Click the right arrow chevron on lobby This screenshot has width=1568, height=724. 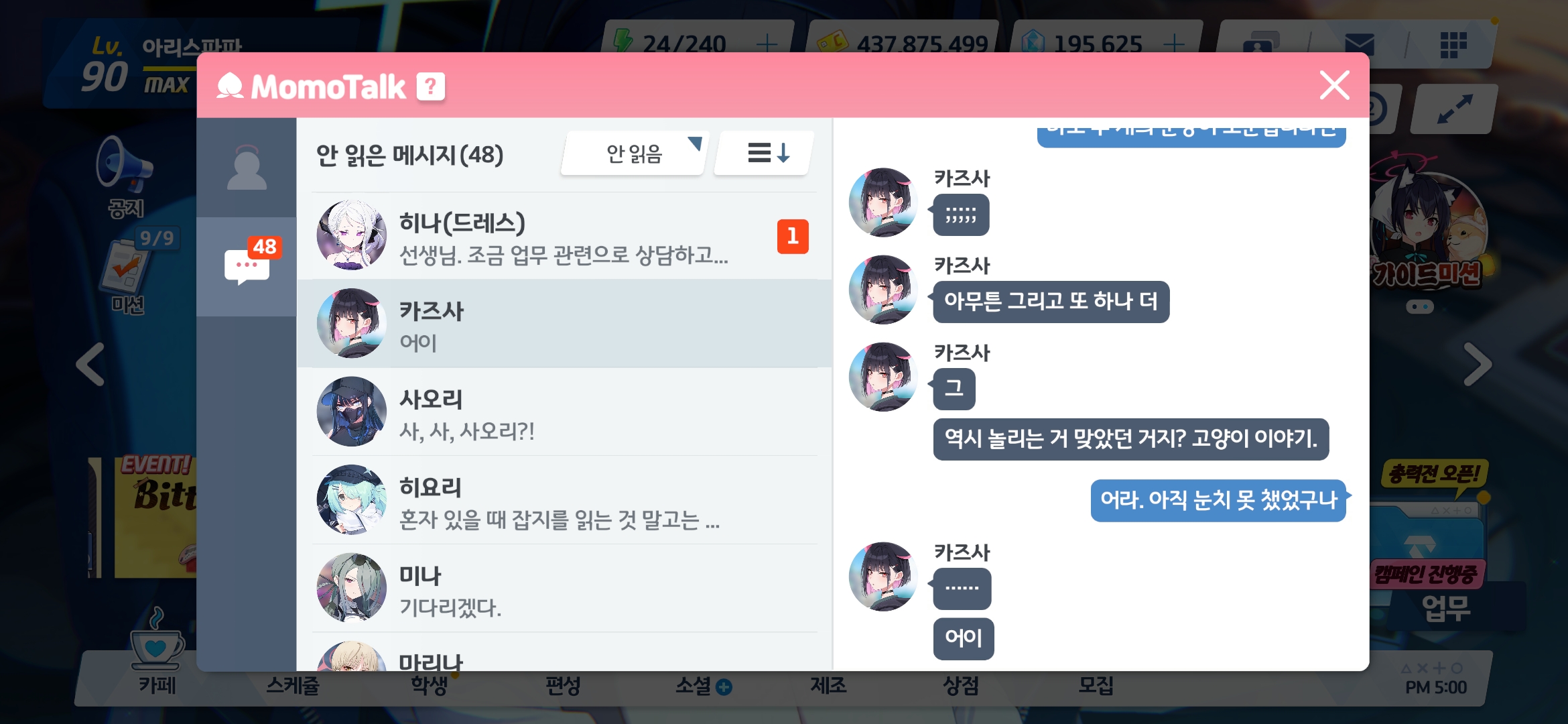tap(1477, 365)
